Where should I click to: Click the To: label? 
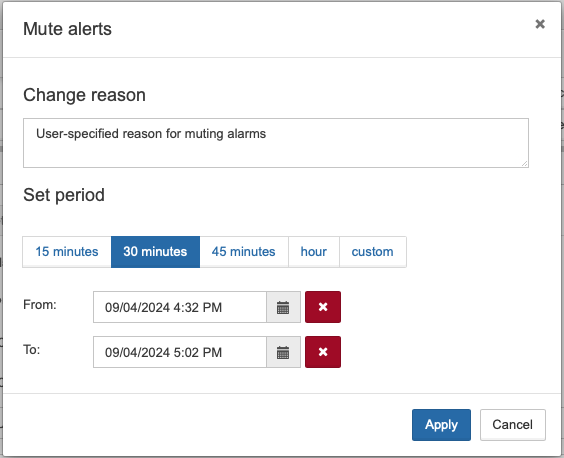(x=32, y=350)
